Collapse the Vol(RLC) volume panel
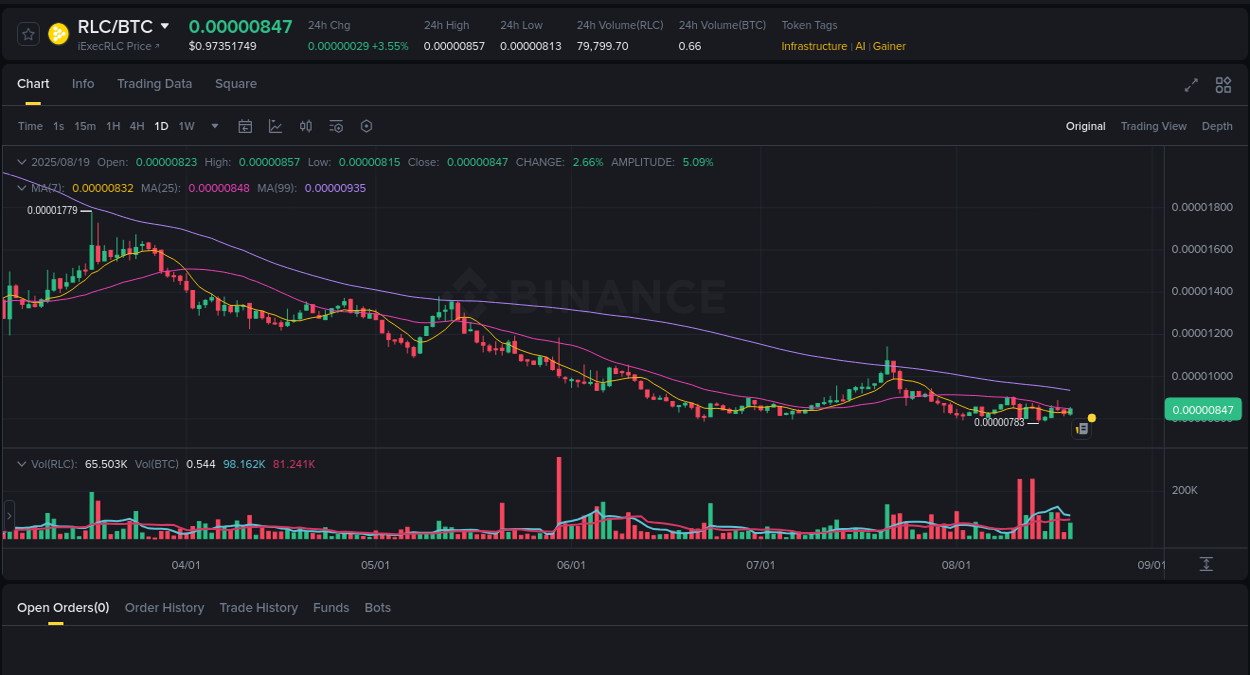Image resolution: width=1250 pixels, height=675 pixels. coord(20,463)
